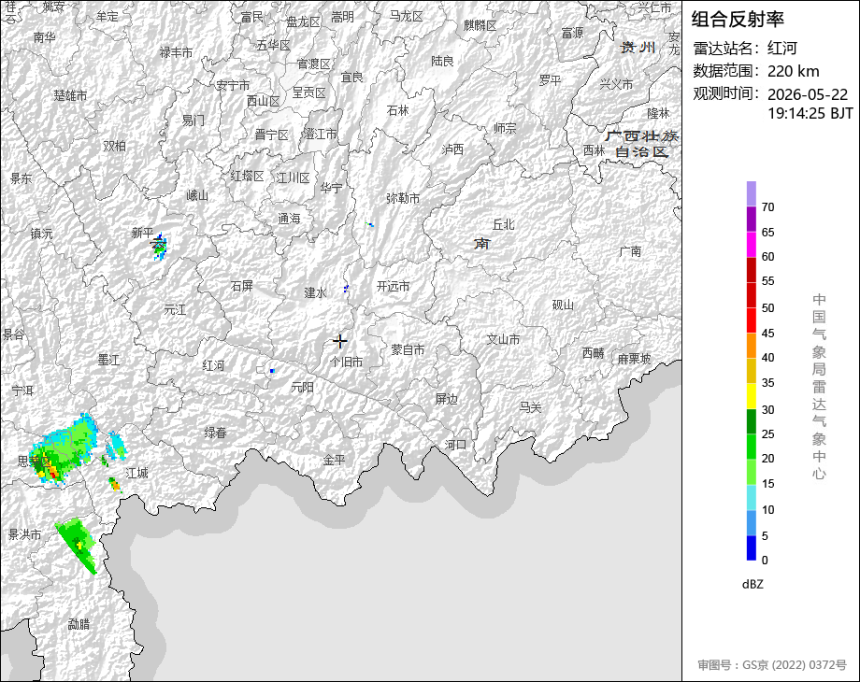Viewport: 860px width, 682px height.
Task: Click the blue 0–5 dBZ legend band
Action: point(751,548)
